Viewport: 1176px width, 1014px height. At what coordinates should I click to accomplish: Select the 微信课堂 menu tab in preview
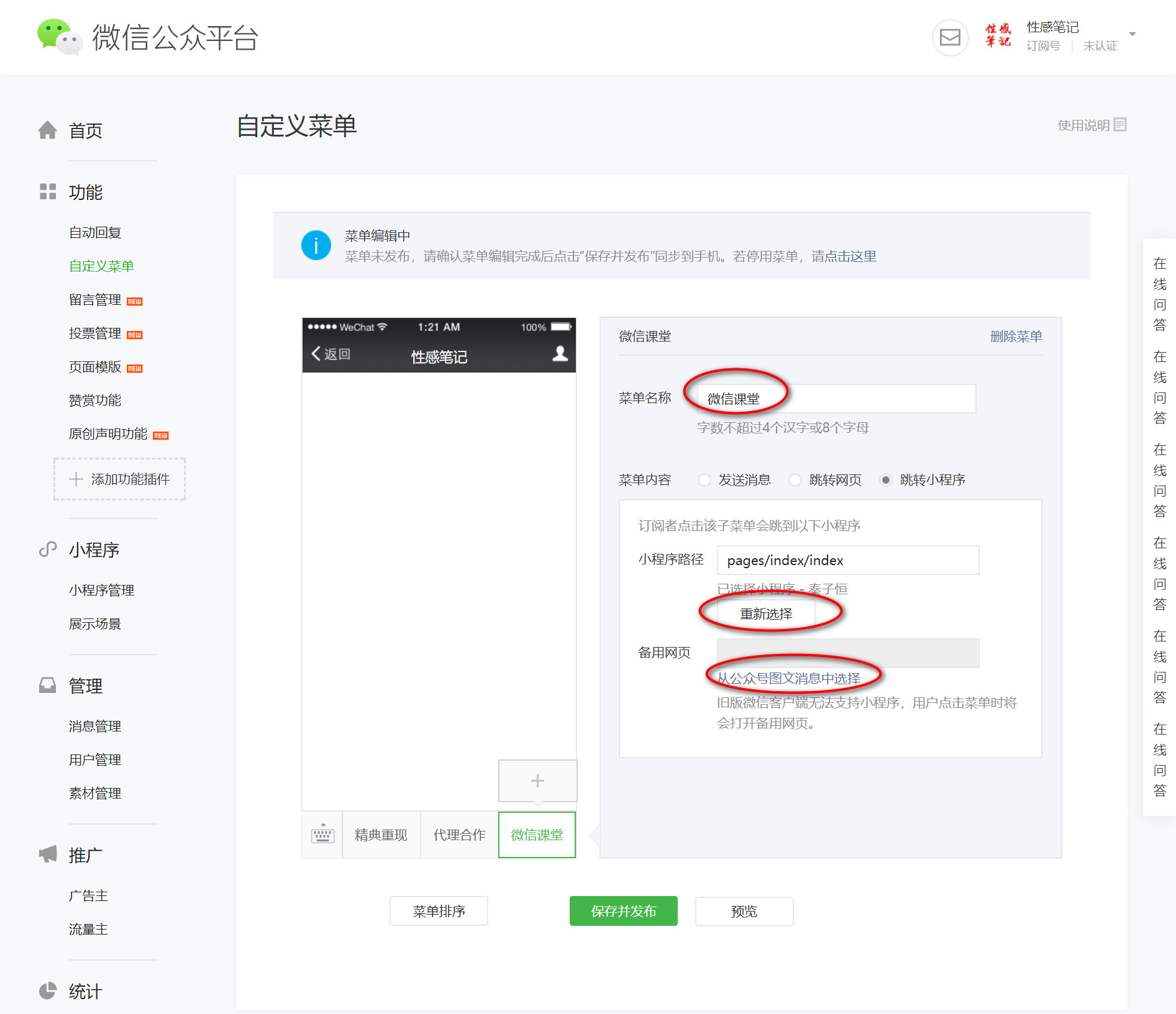537,835
